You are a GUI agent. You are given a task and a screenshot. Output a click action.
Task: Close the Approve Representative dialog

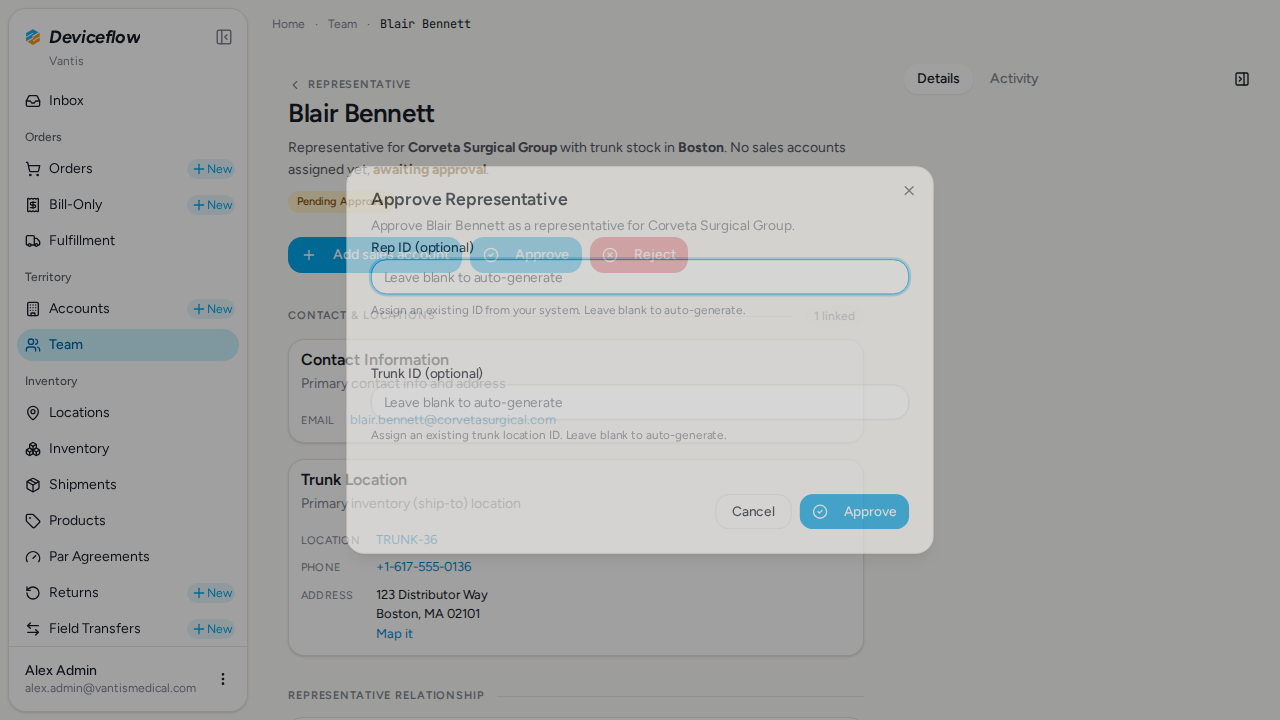(909, 191)
